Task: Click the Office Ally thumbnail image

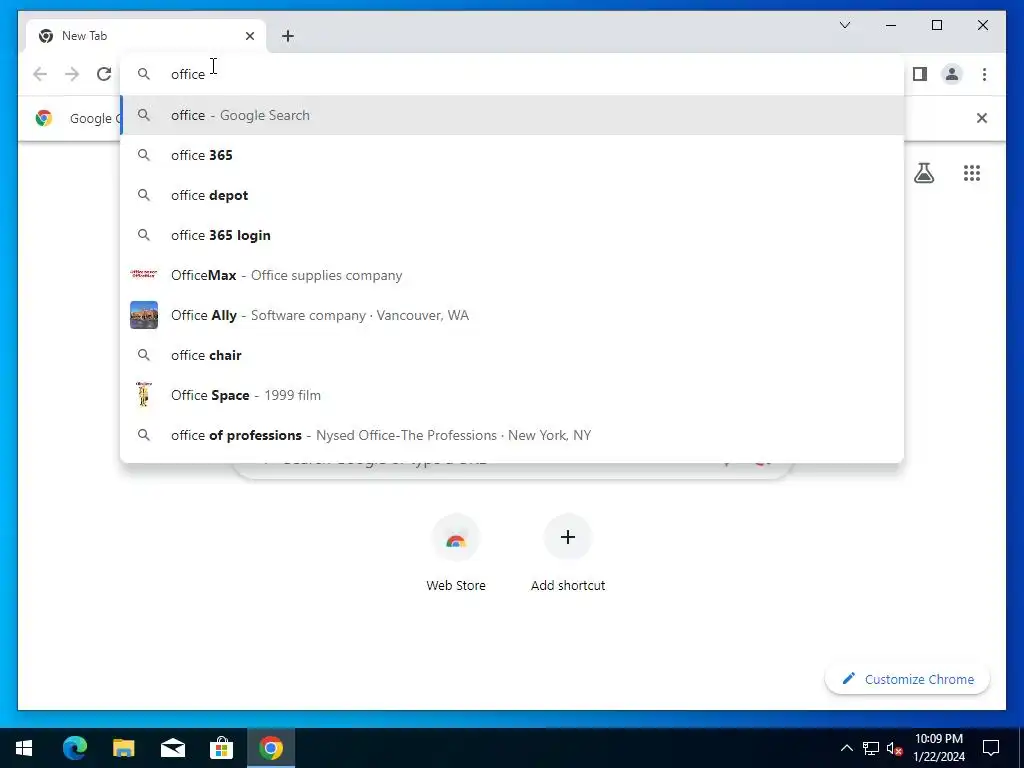Action: 144,315
